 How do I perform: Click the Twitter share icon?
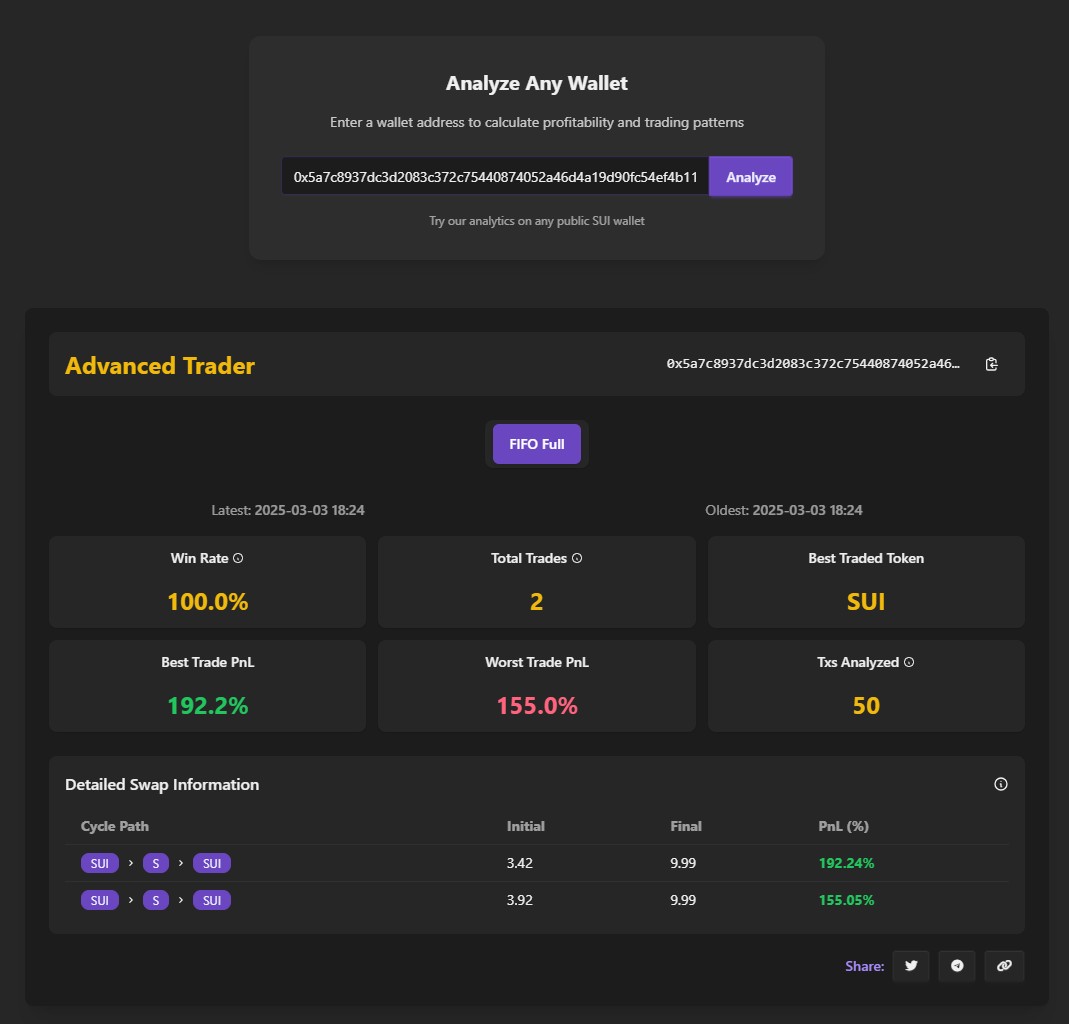(x=910, y=966)
